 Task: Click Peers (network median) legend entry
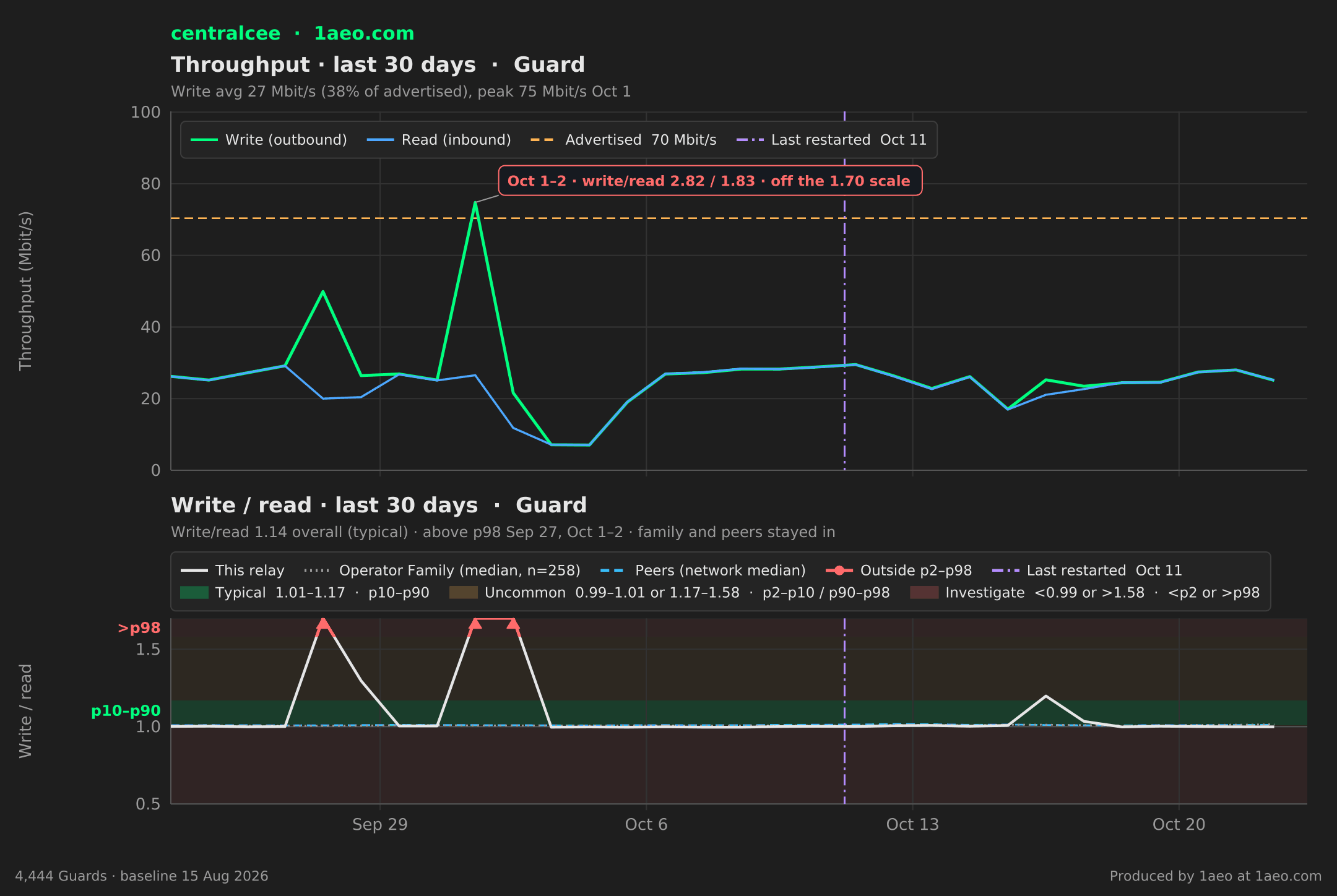703,571
